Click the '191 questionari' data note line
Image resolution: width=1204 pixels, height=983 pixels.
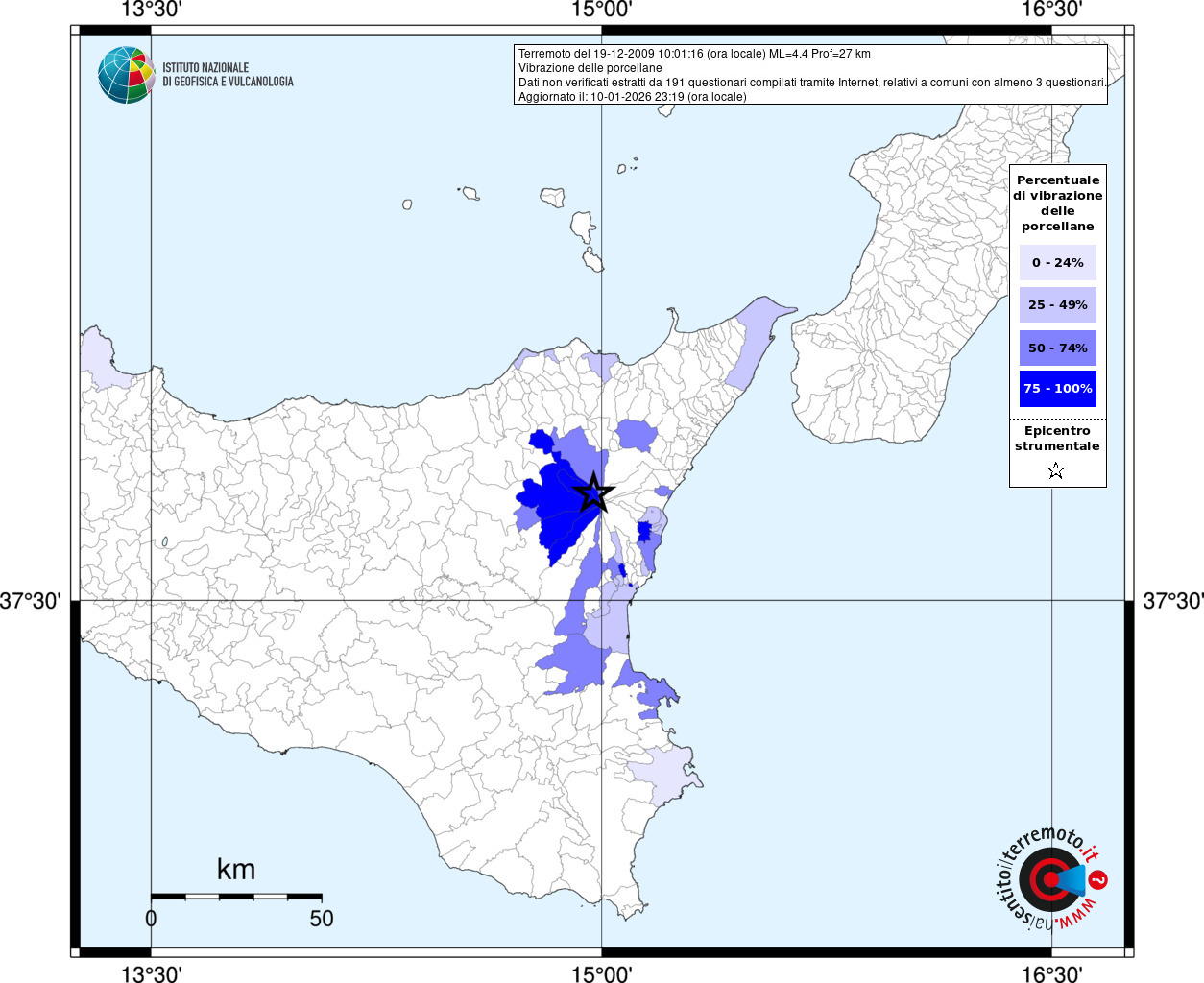pos(812,83)
